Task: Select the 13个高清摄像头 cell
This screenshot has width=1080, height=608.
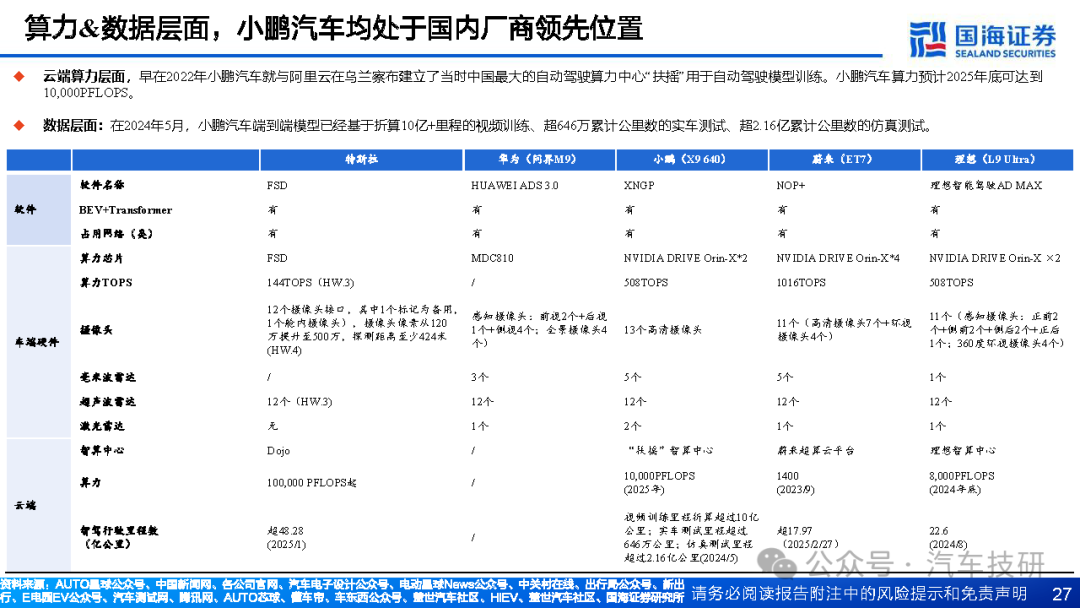Action: point(663,330)
